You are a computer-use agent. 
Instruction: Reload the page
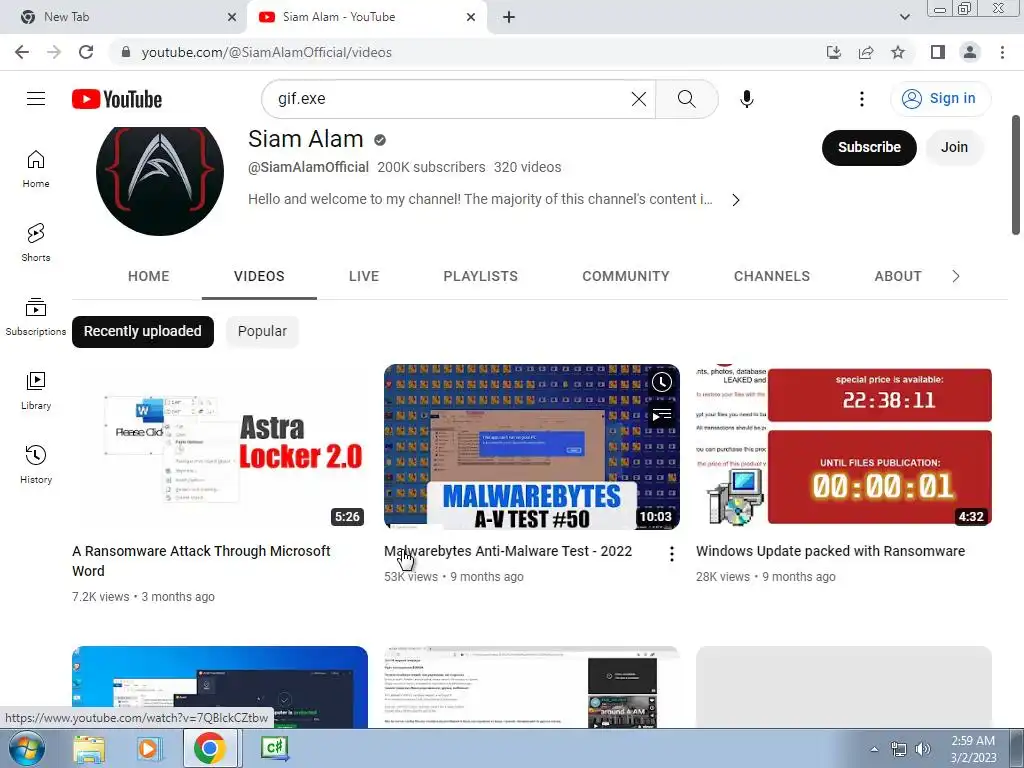tap(86, 52)
